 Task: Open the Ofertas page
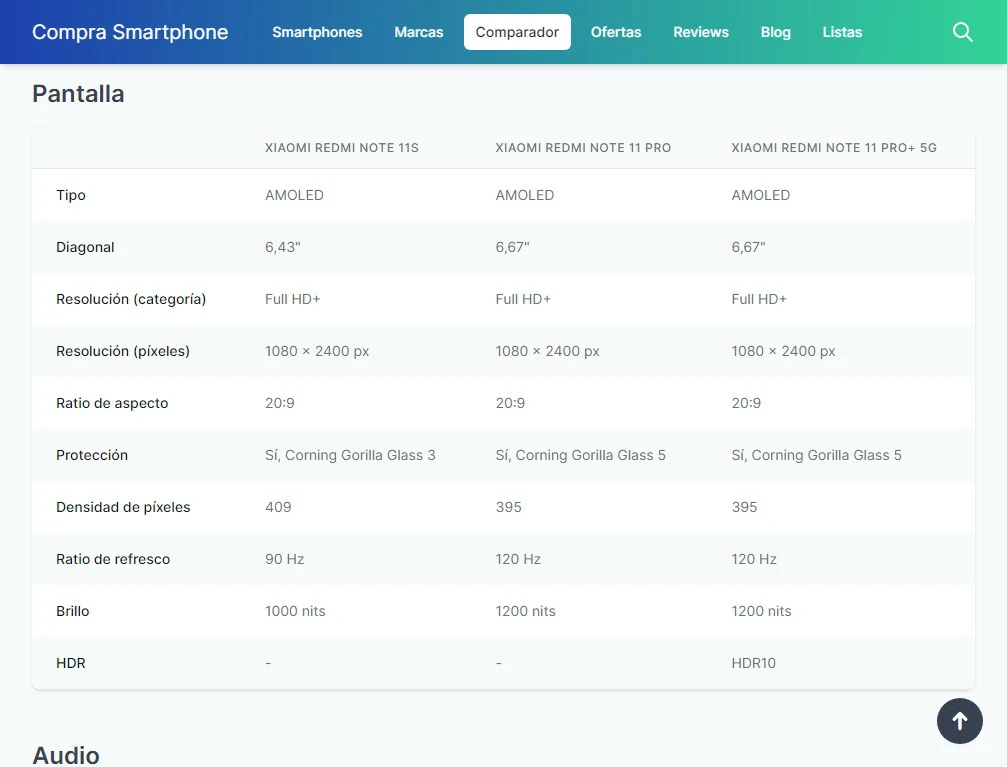(x=616, y=32)
